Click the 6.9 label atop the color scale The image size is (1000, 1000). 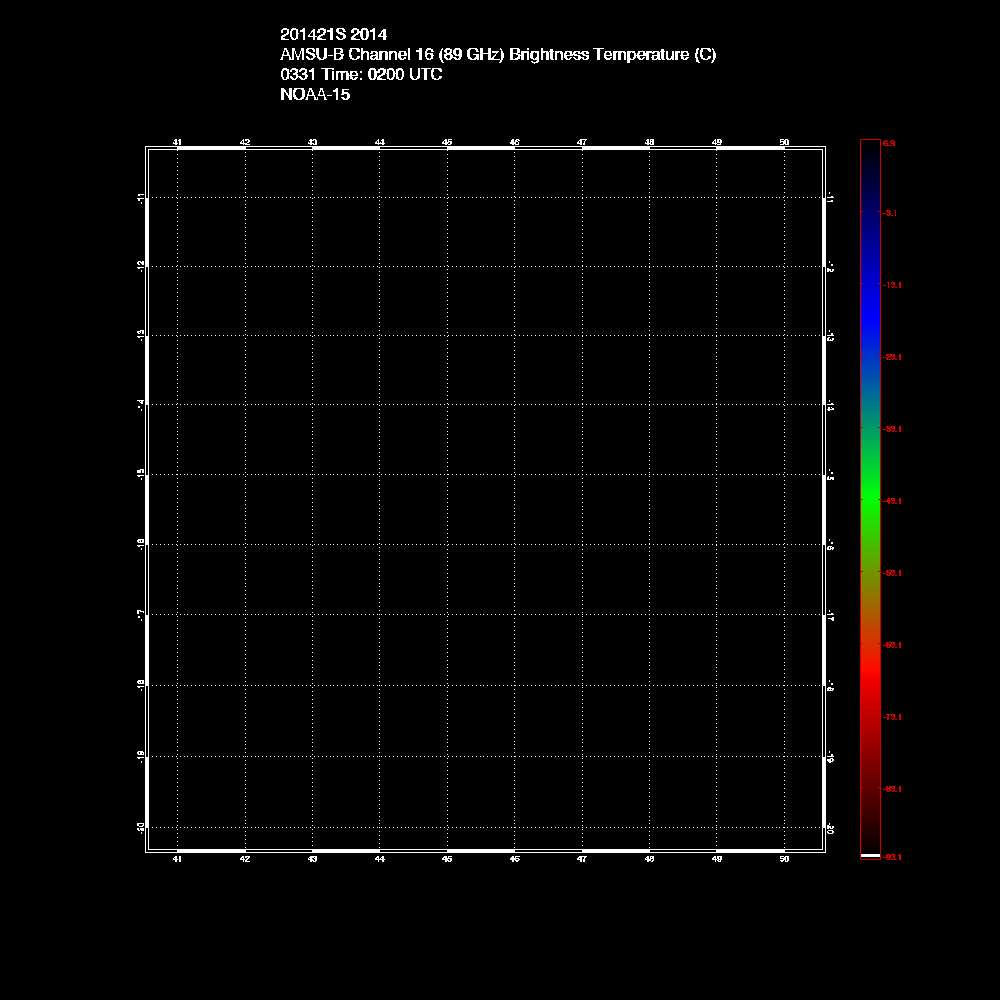[889, 144]
